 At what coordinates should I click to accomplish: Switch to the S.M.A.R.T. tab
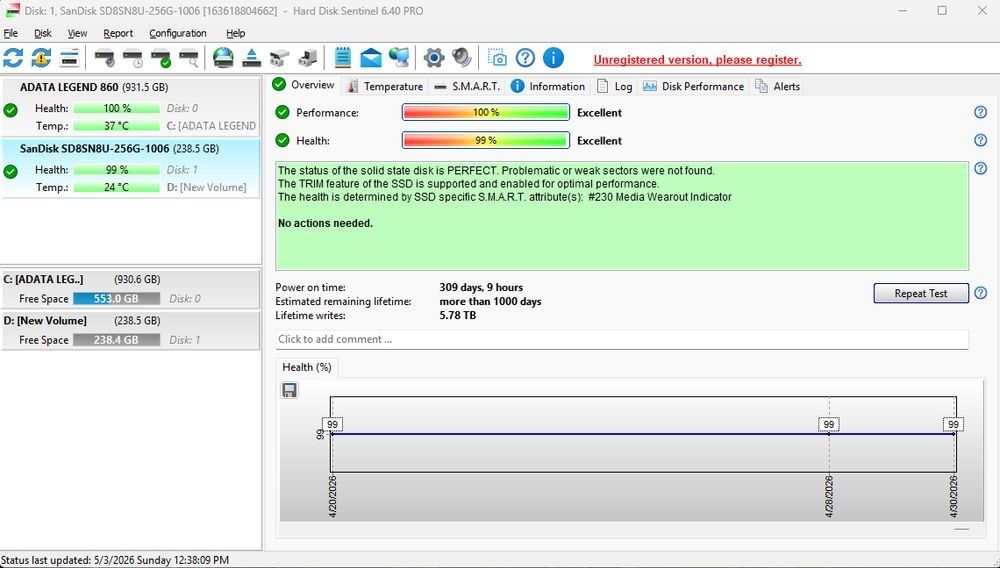[x=467, y=86]
